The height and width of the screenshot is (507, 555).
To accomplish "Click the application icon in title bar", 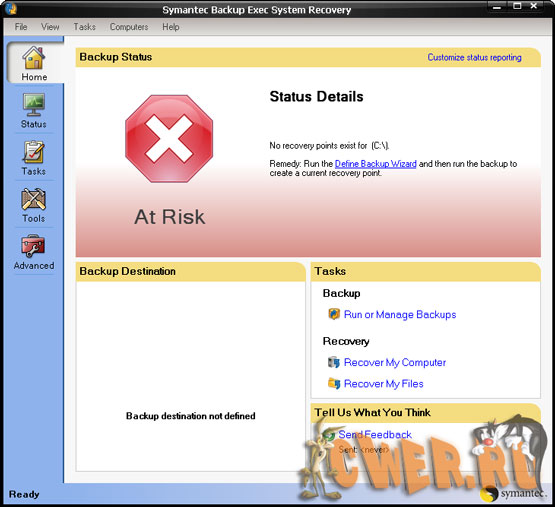I will (x=11, y=8).
